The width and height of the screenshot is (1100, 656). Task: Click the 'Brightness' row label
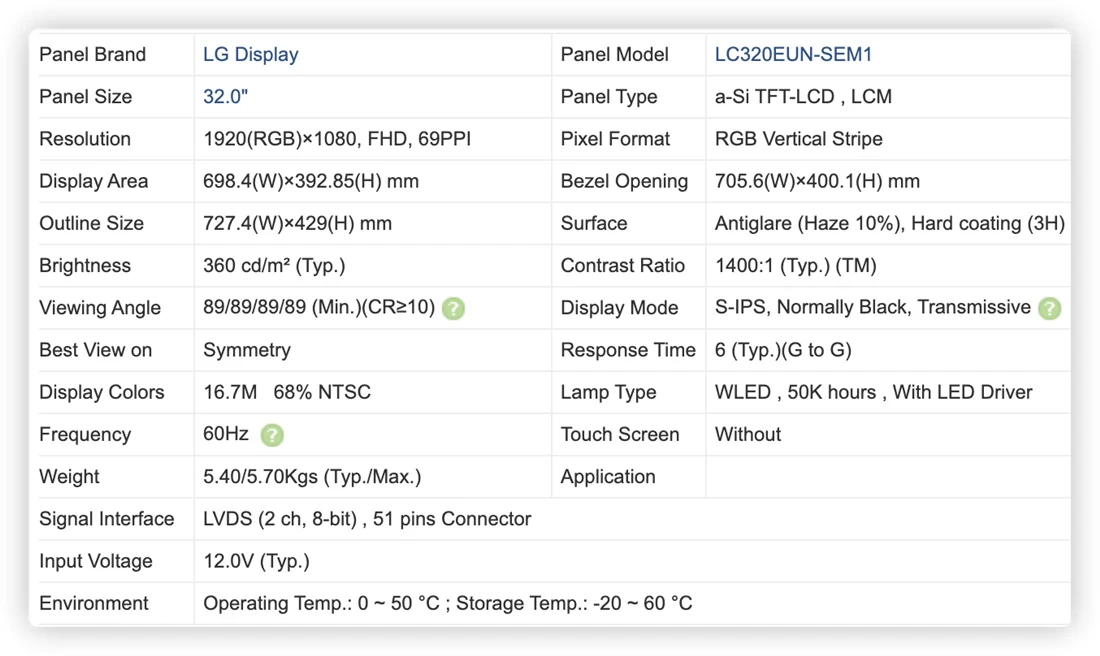tap(85, 265)
